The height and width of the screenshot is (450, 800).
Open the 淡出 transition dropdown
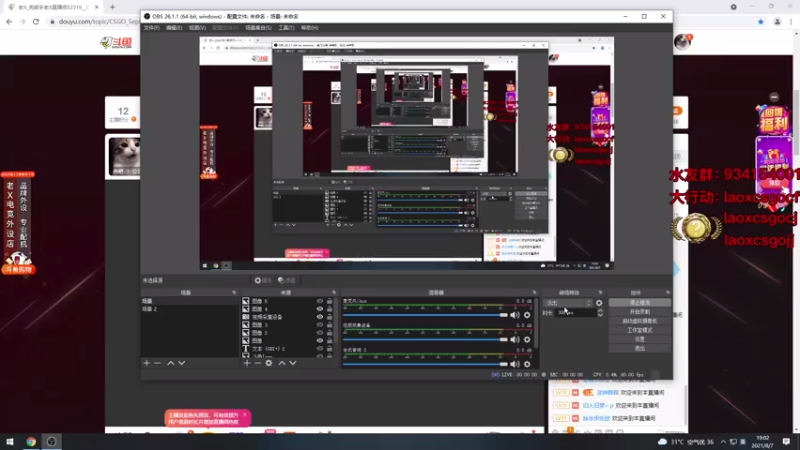pos(568,303)
